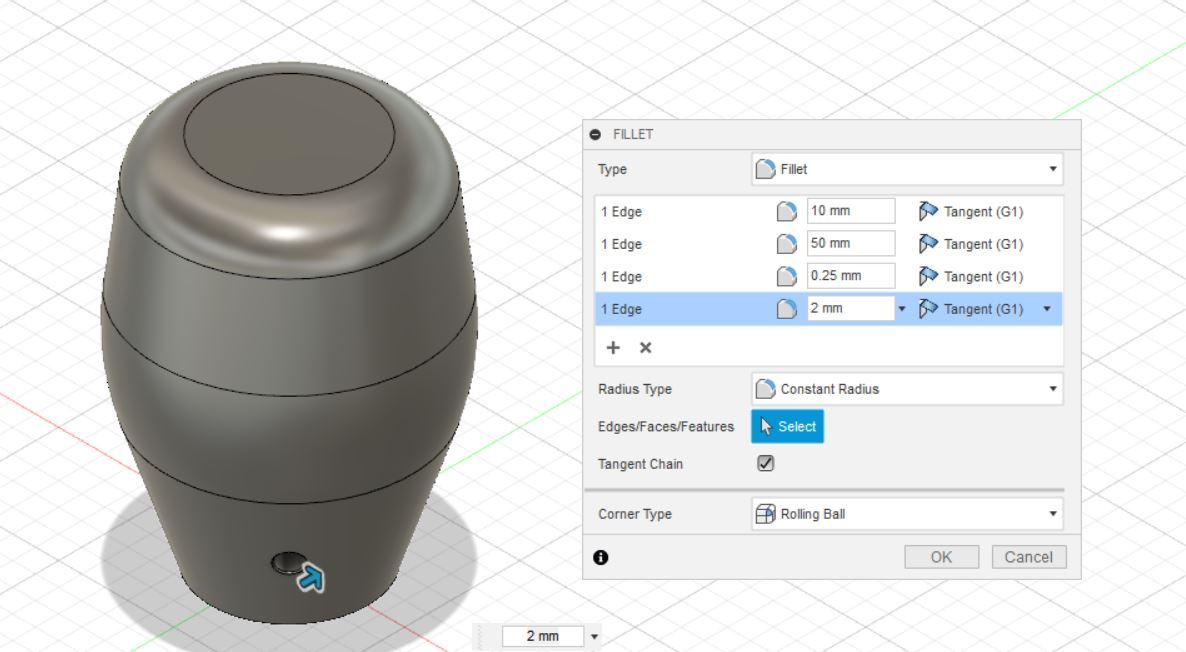
Task: Click the 2 mm canvas input box
Action: click(x=543, y=637)
